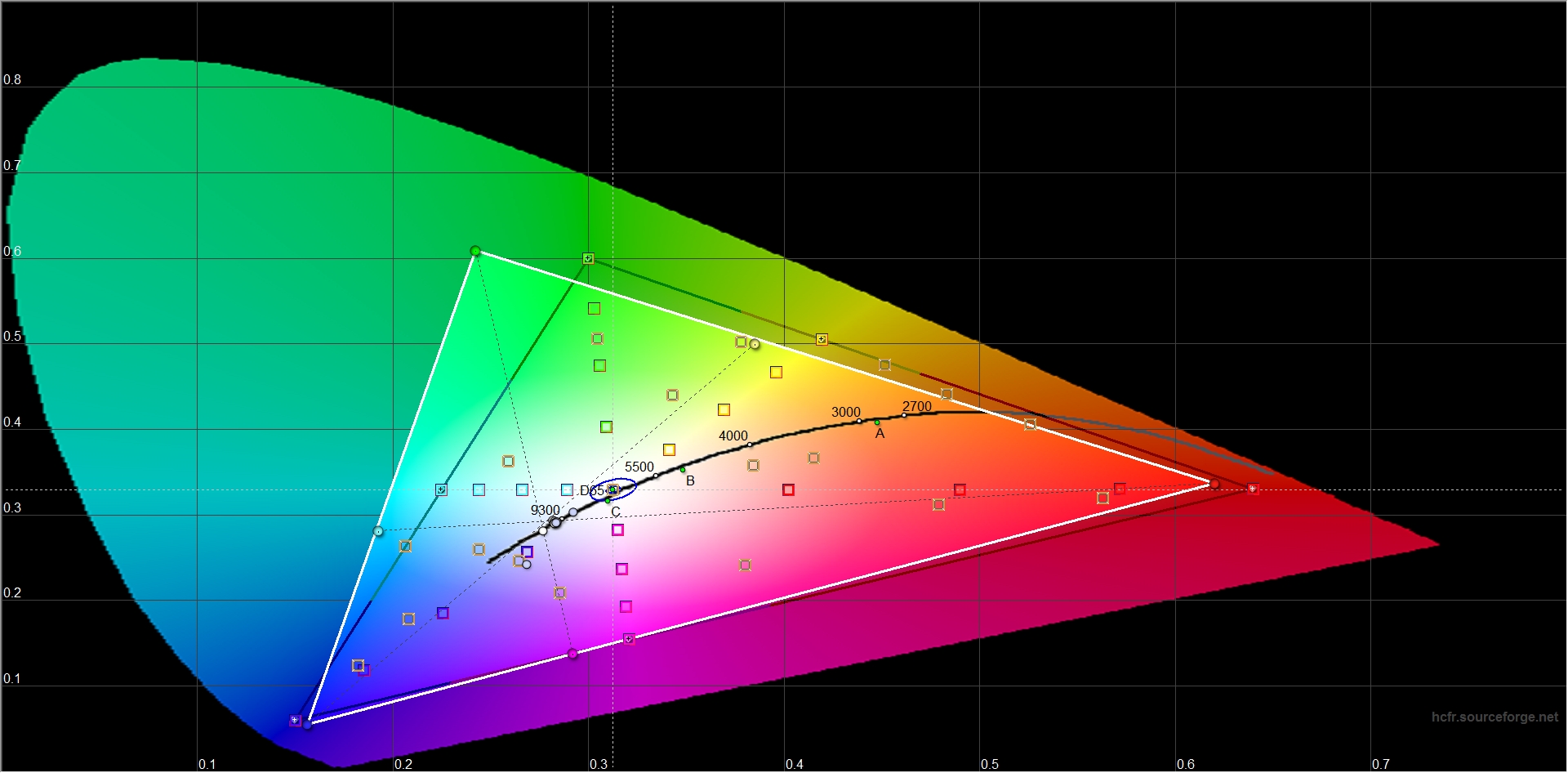Click the cyan reference secondary square marker
The height and width of the screenshot is (773, 1568).
(441, 489)
